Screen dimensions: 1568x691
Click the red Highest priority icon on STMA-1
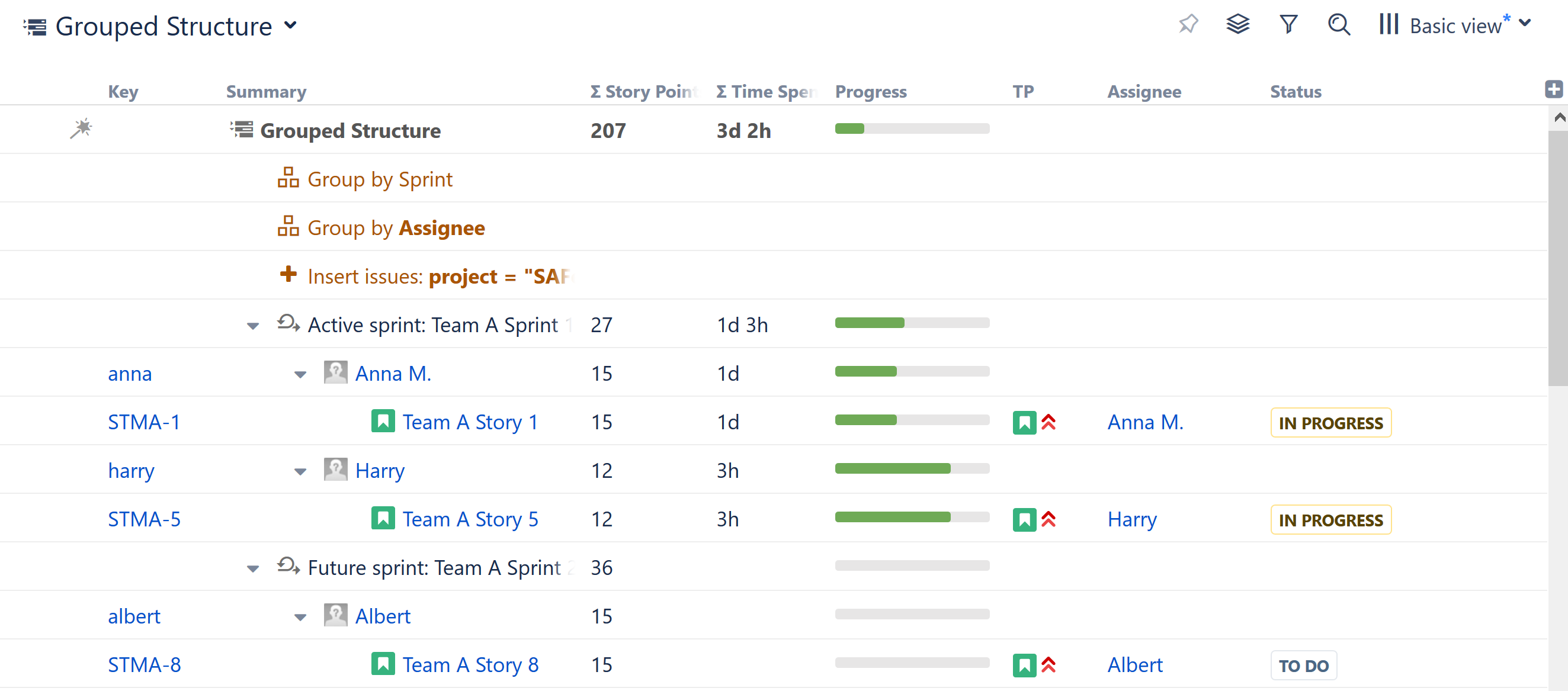tap(1048, 422)
